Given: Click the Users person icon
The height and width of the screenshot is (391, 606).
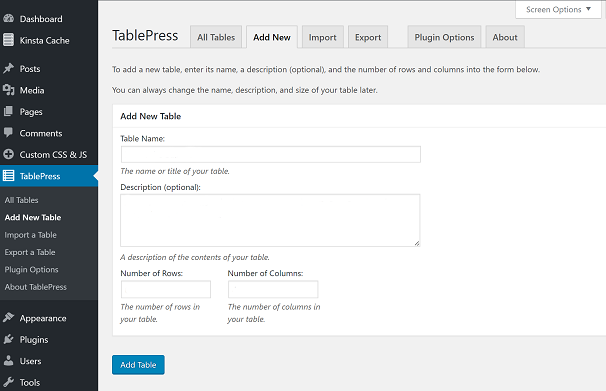Looking at the screenshot, I should click(9, 360).
